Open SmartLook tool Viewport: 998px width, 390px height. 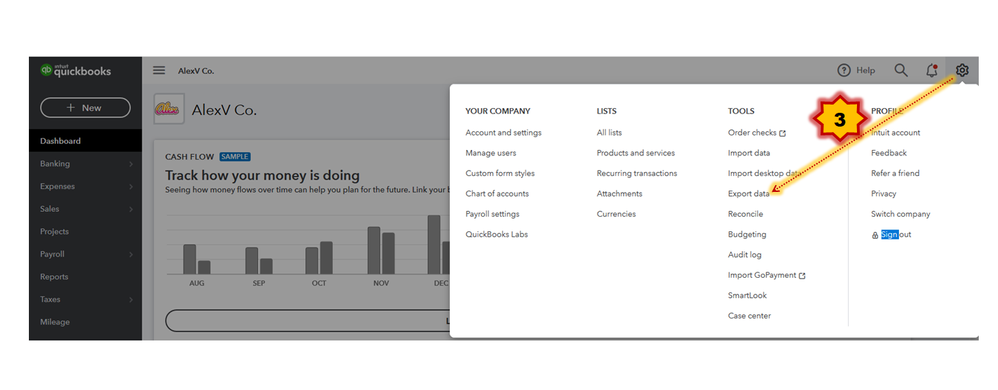(747, 295)
